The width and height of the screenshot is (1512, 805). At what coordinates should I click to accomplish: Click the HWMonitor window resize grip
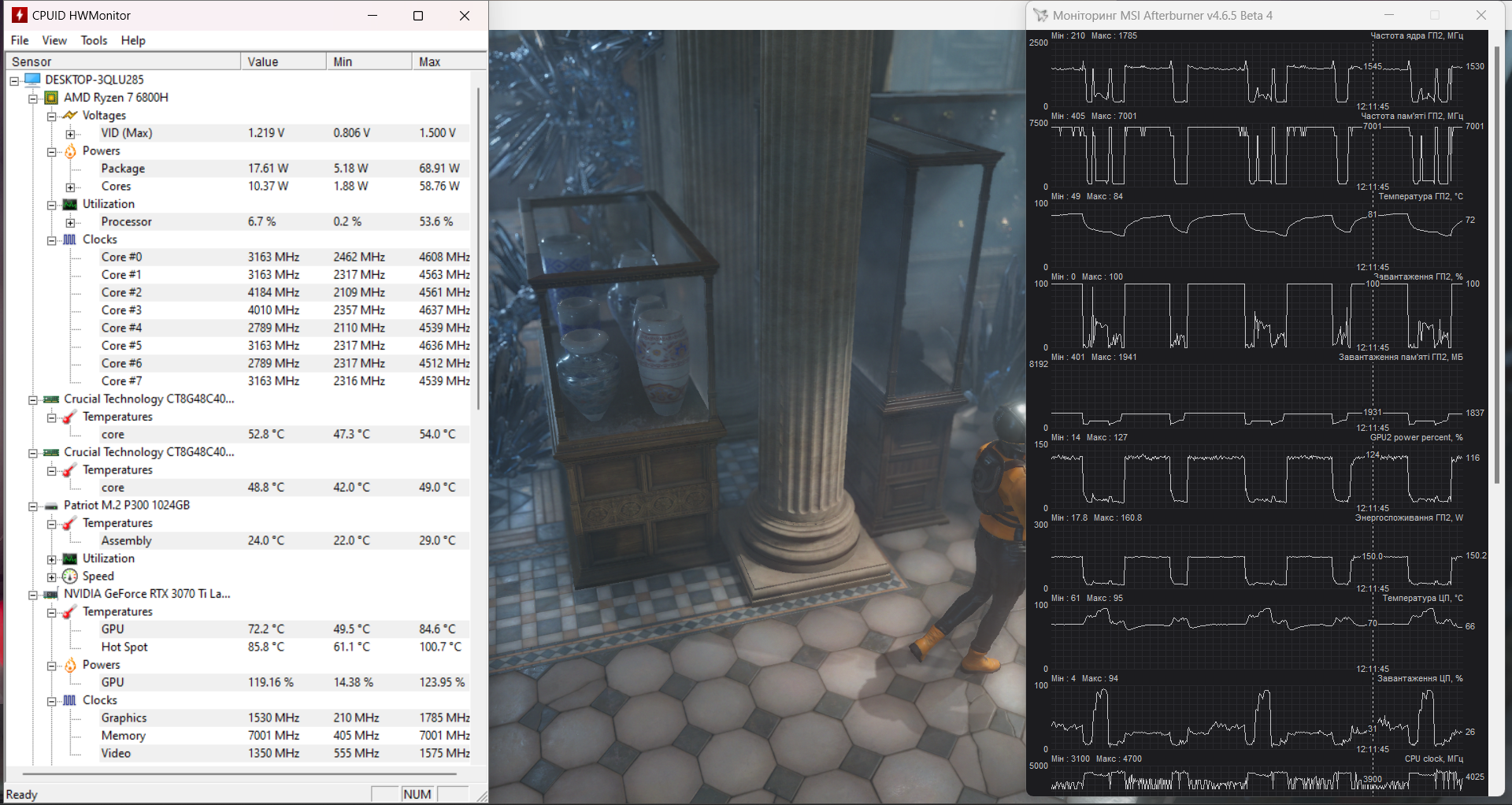click(x=480, y=796)
